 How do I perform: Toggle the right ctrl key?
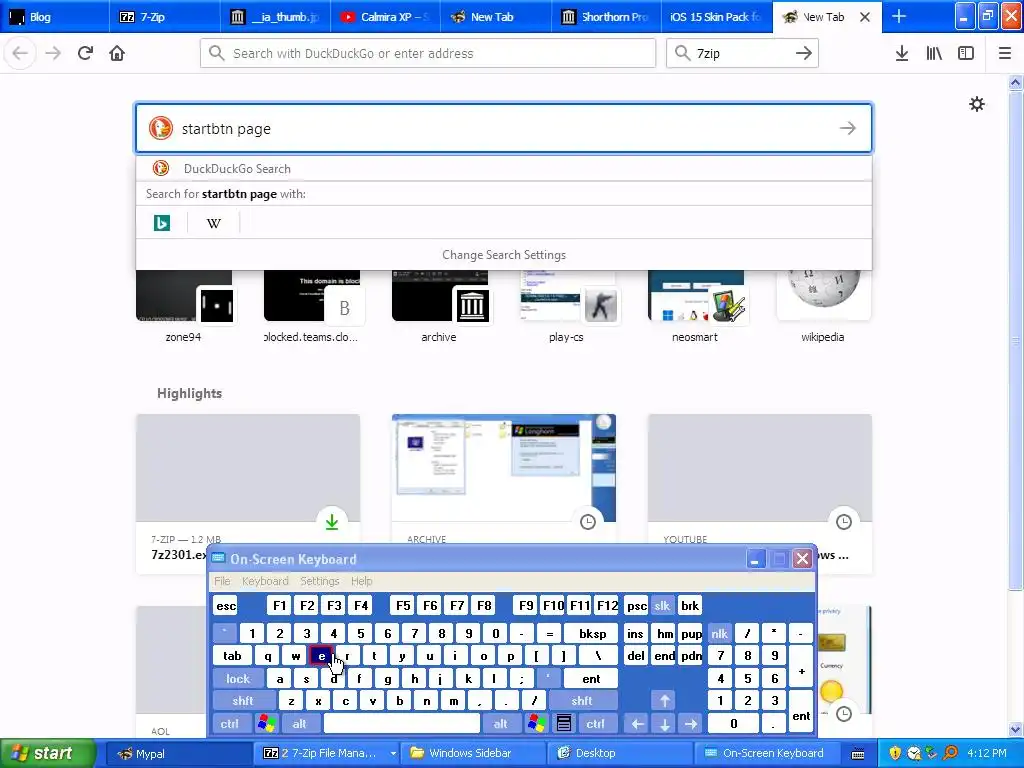[596, 724]
